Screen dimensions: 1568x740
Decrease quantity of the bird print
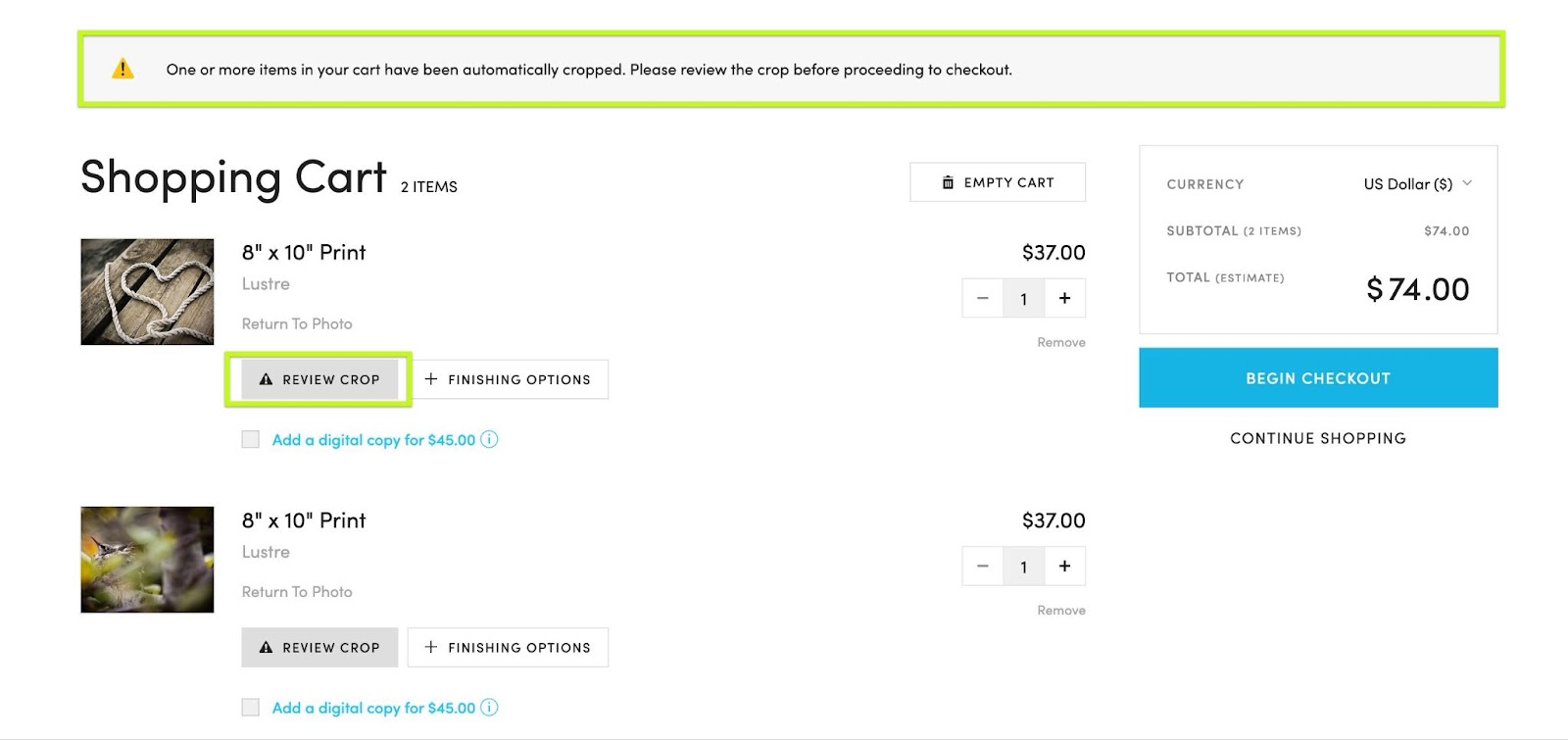[x=983, y=566]
